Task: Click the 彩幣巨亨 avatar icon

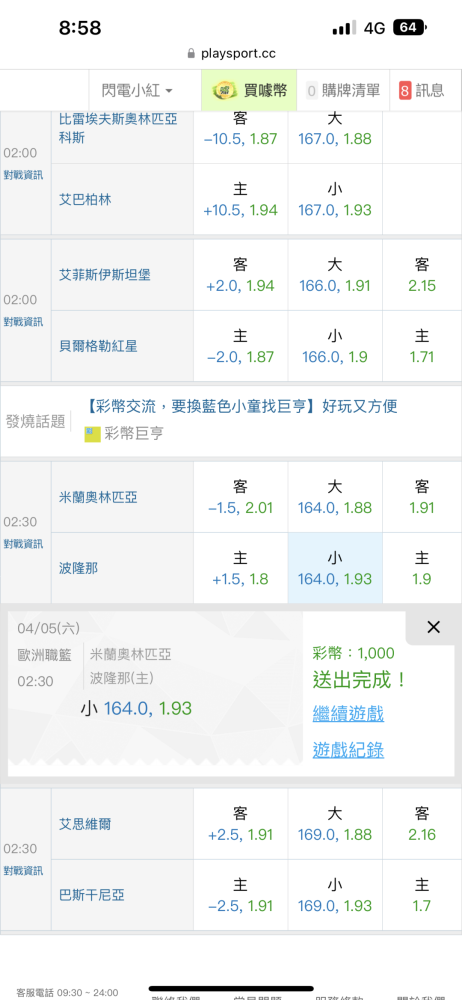Action: [93, 434]
